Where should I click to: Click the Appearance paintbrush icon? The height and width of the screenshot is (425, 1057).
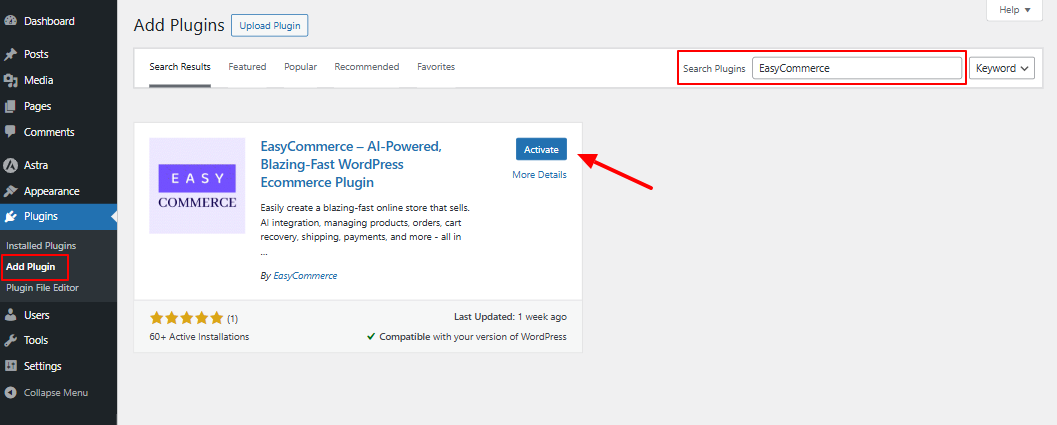pos(10,191)
